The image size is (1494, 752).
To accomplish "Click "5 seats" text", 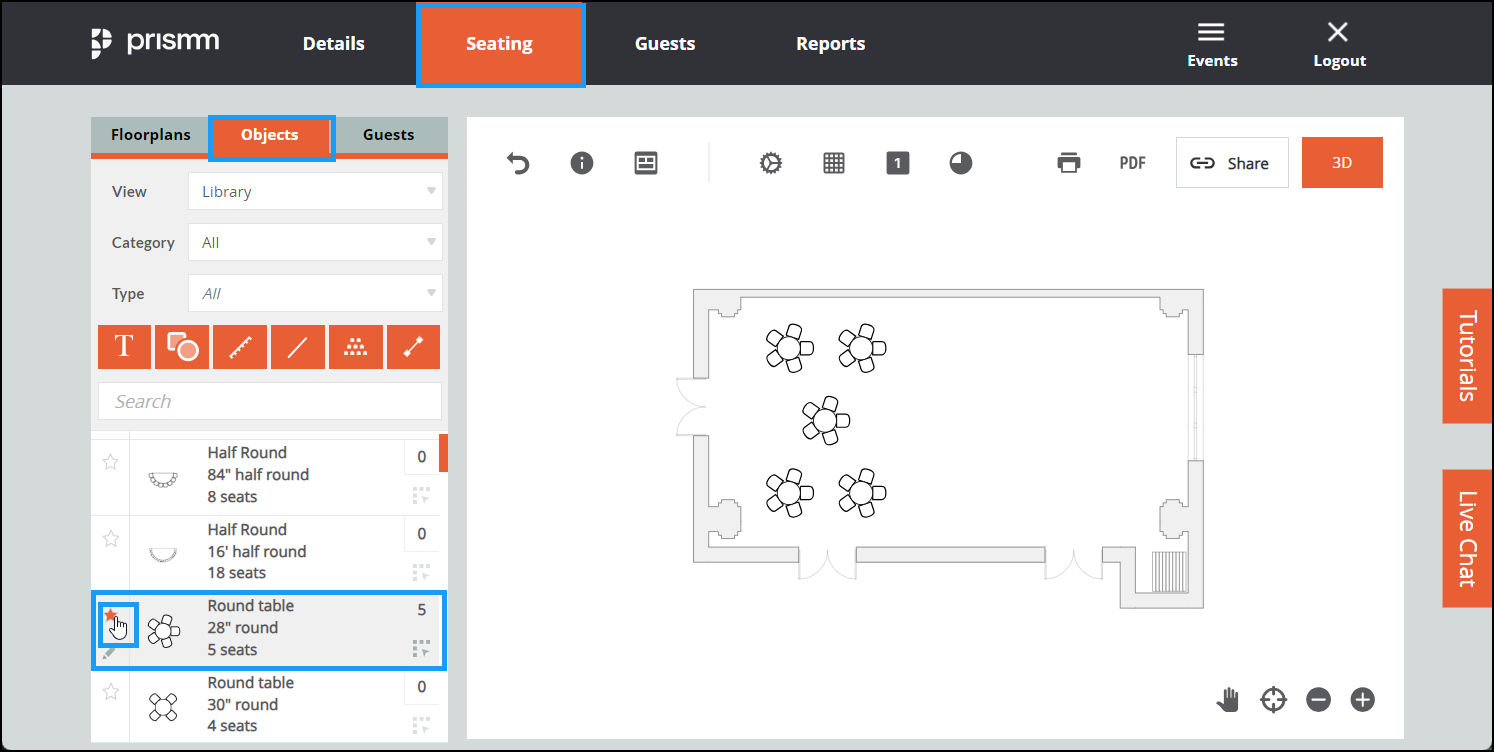I will click(x=232, y=650).
